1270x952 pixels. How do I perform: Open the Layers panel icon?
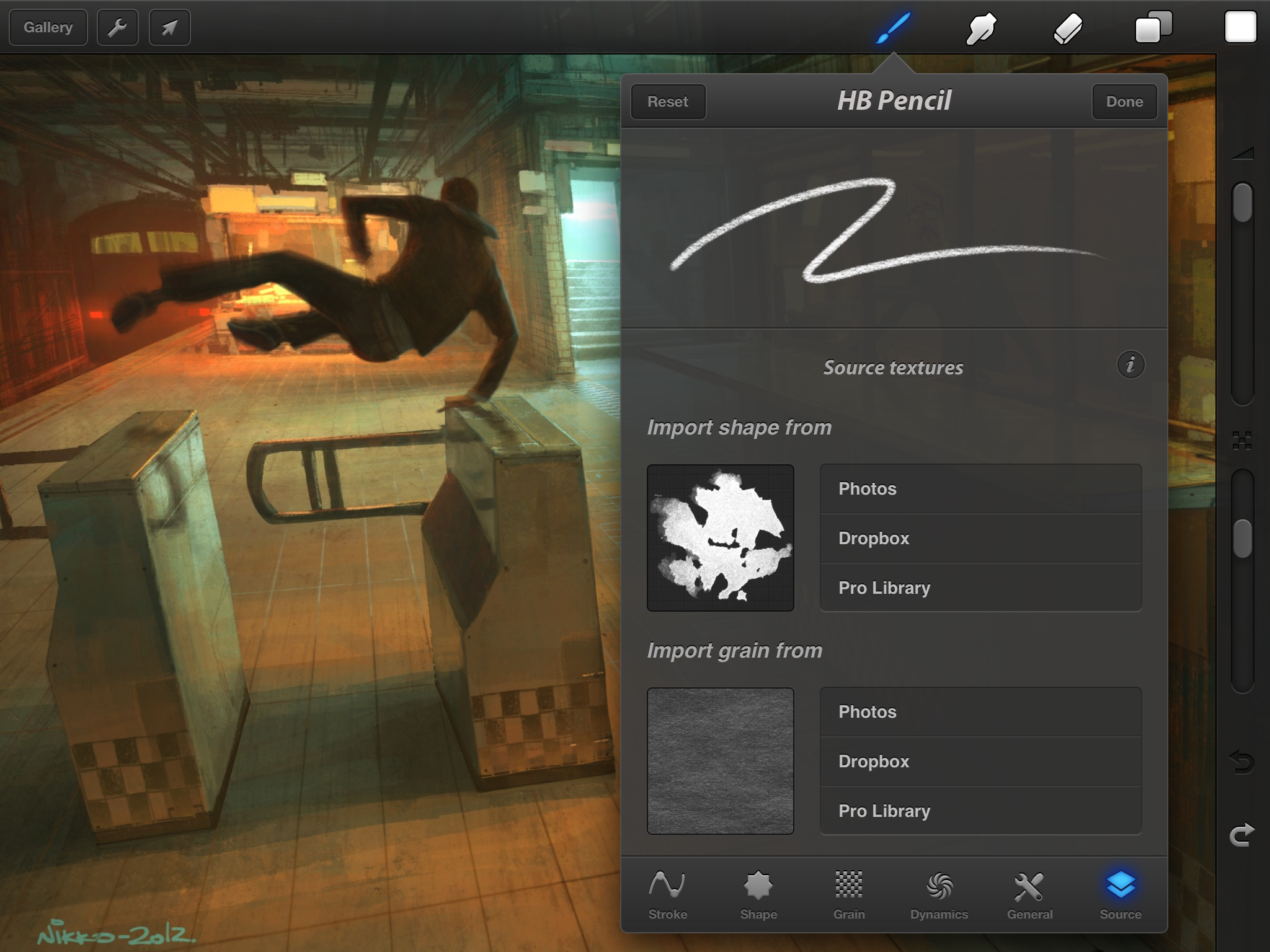(1153, 28)
